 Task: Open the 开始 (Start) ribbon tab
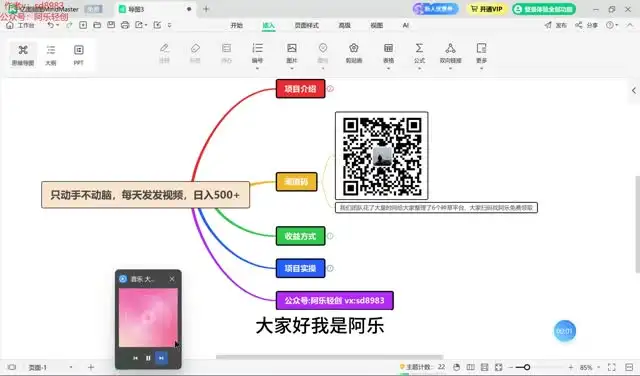pos(236,25)
